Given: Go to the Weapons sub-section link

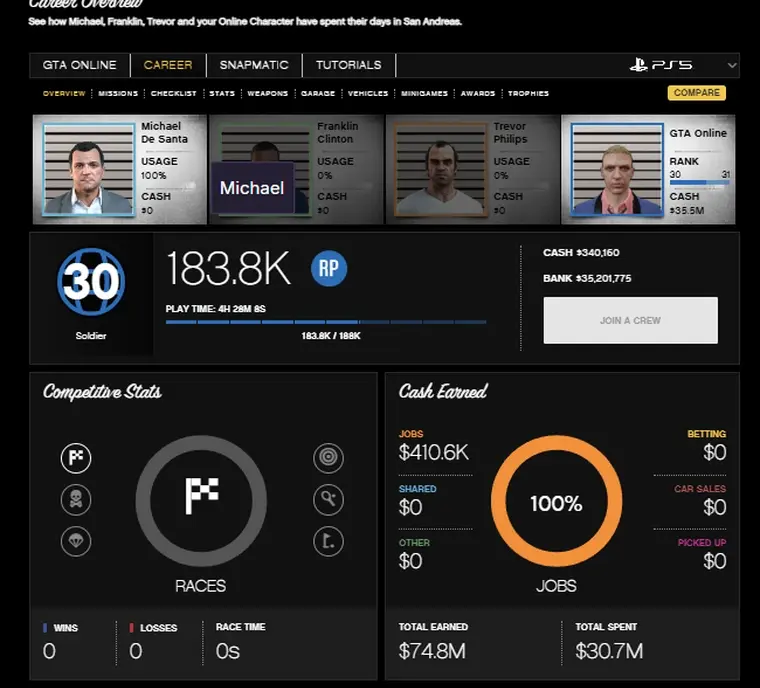Looking at the screenshot, I should tap(267, 93).
